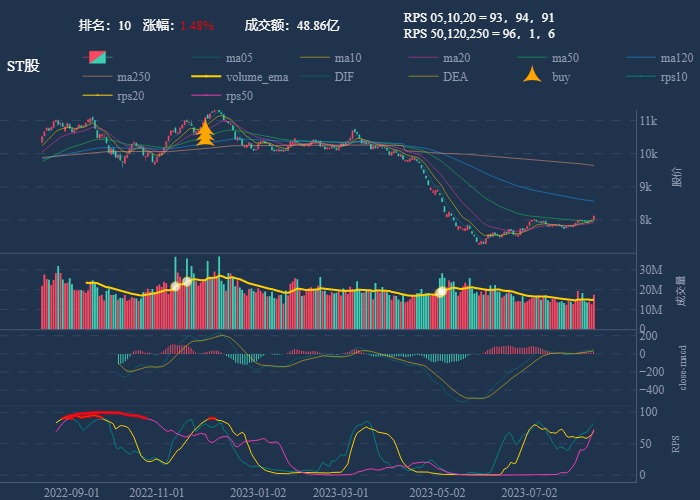Click the red highlighted RPS arc

(105, 415)
